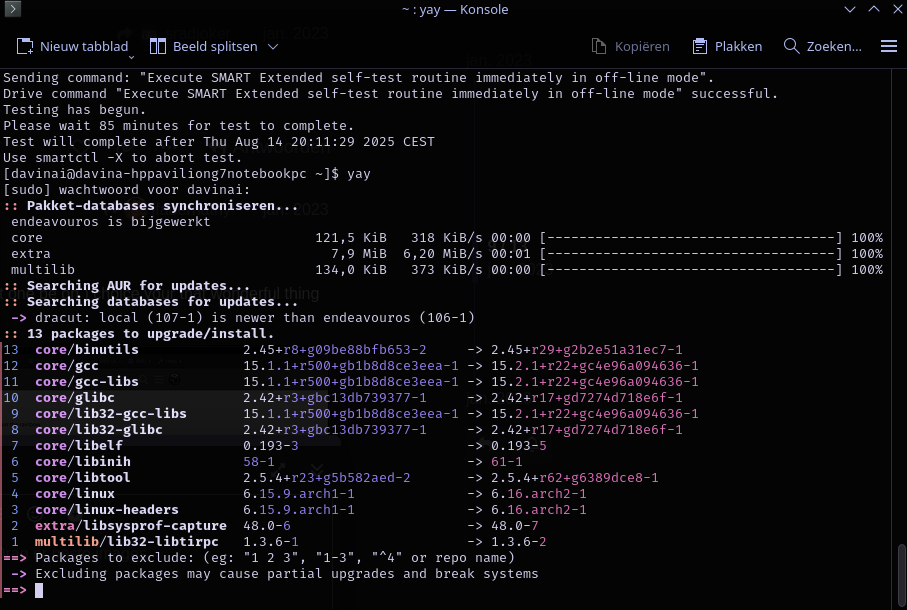
Task: Expand the Beeld splitsen chevron menu
Action: [x=273, y=46]
